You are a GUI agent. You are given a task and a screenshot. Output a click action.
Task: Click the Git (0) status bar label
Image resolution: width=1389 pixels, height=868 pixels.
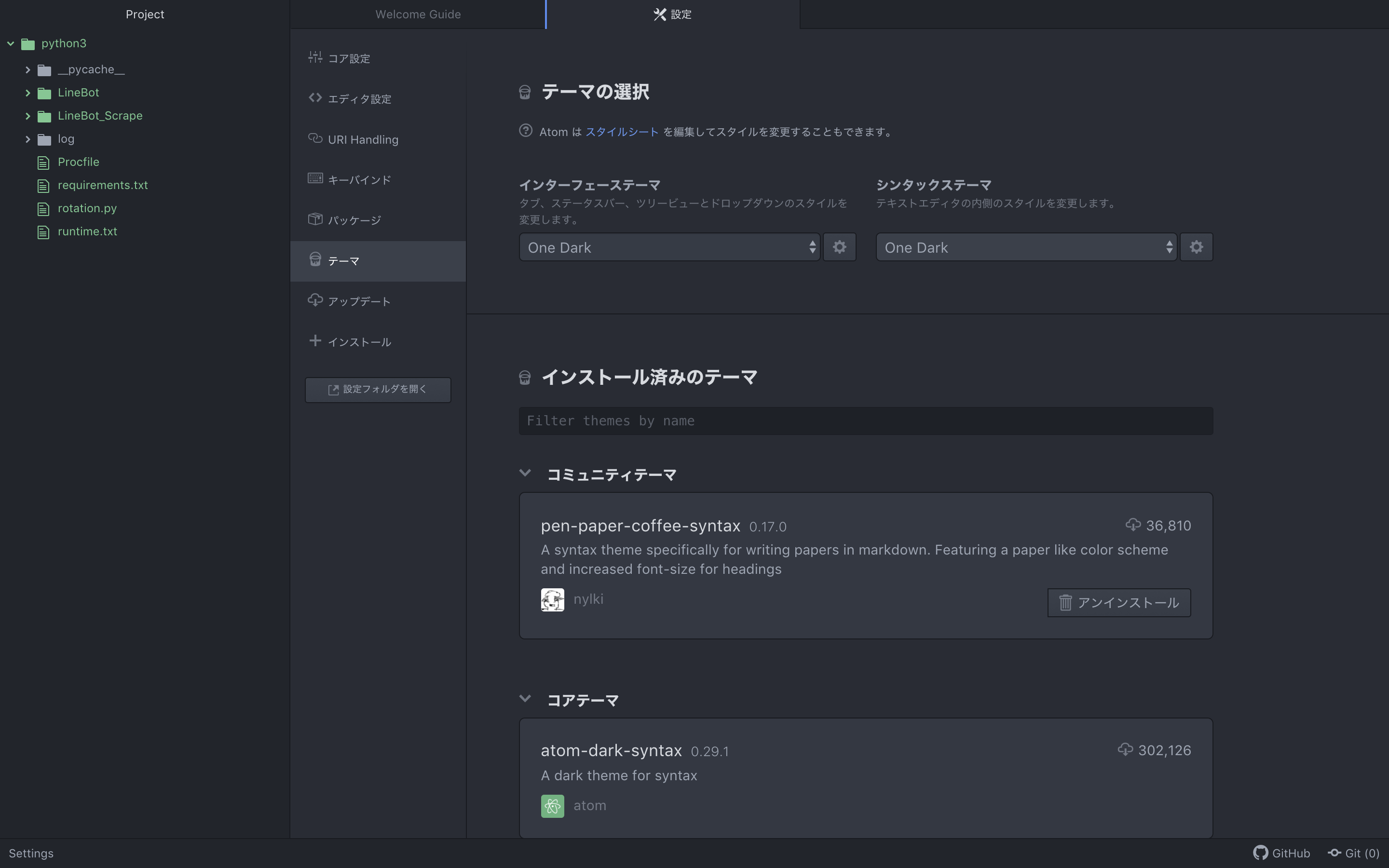tap(1362, 853)
